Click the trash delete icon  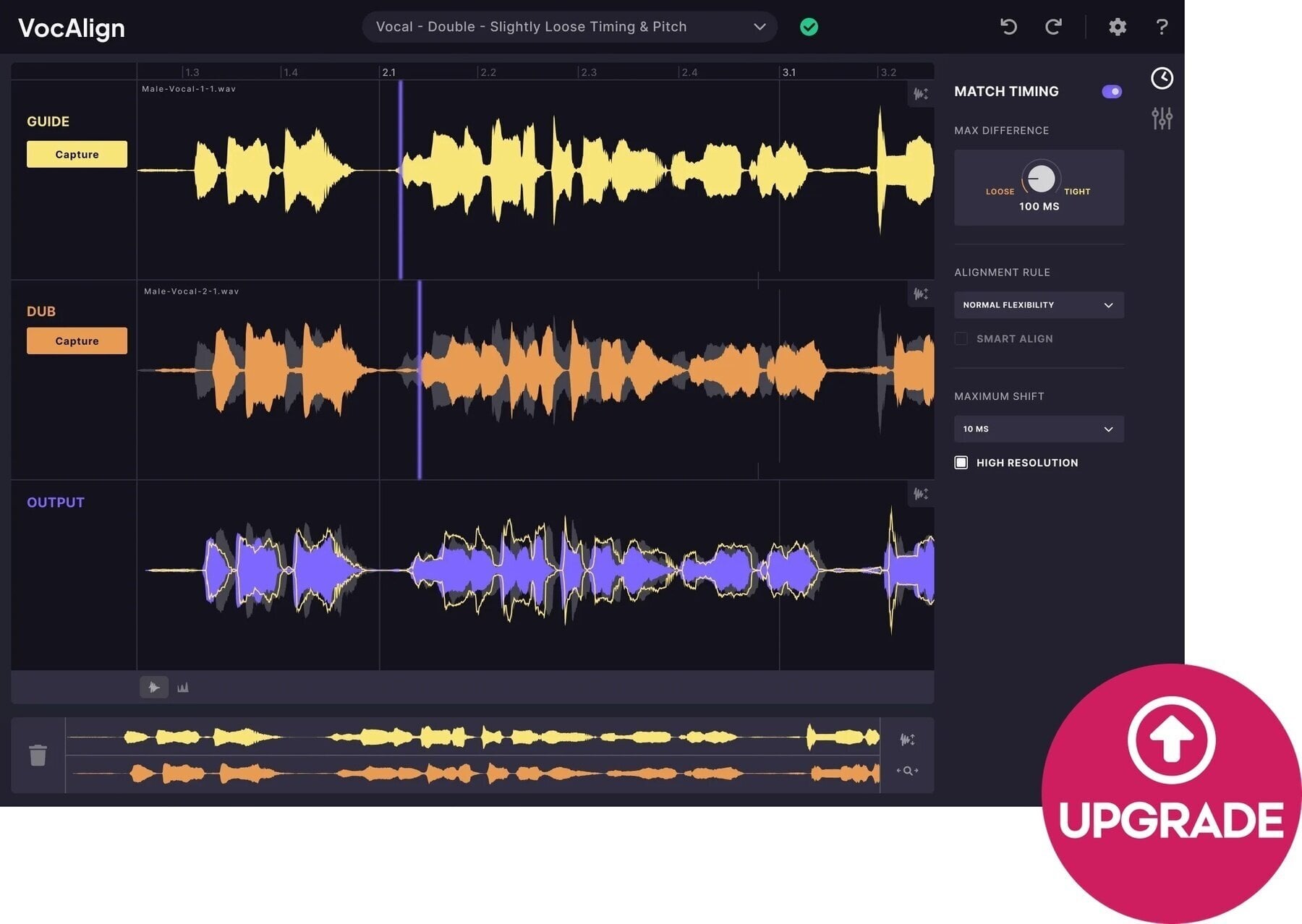pyautogui.click(x=38, y=755)
